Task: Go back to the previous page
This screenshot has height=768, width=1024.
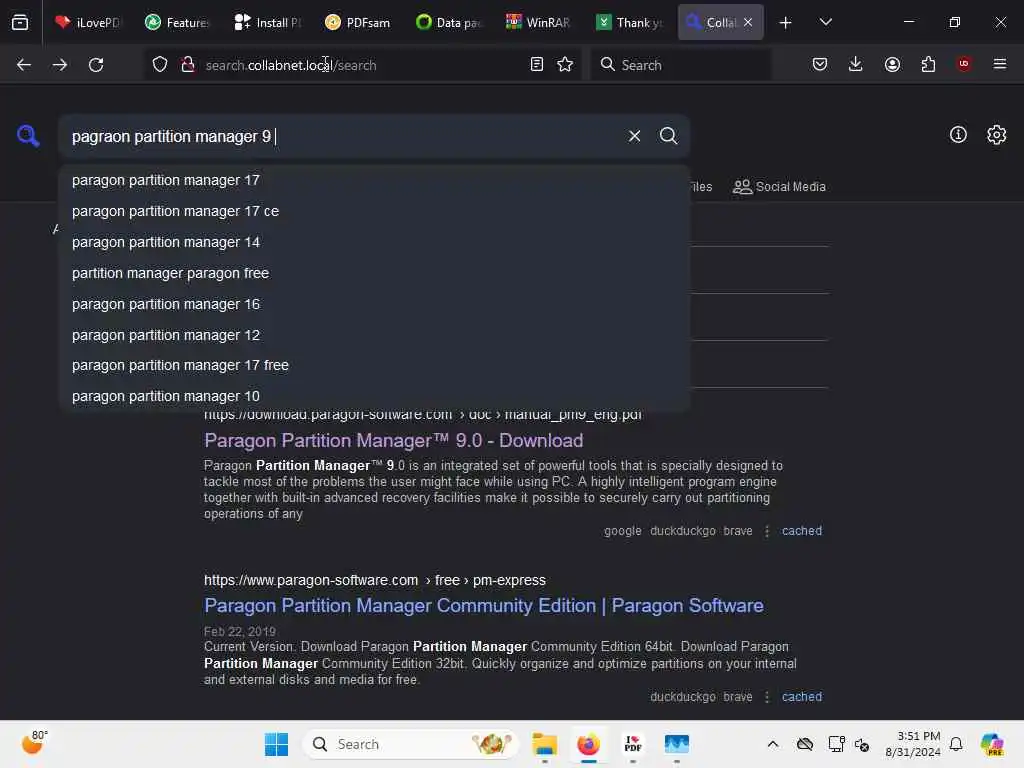Action: click(x=24, y=65)
